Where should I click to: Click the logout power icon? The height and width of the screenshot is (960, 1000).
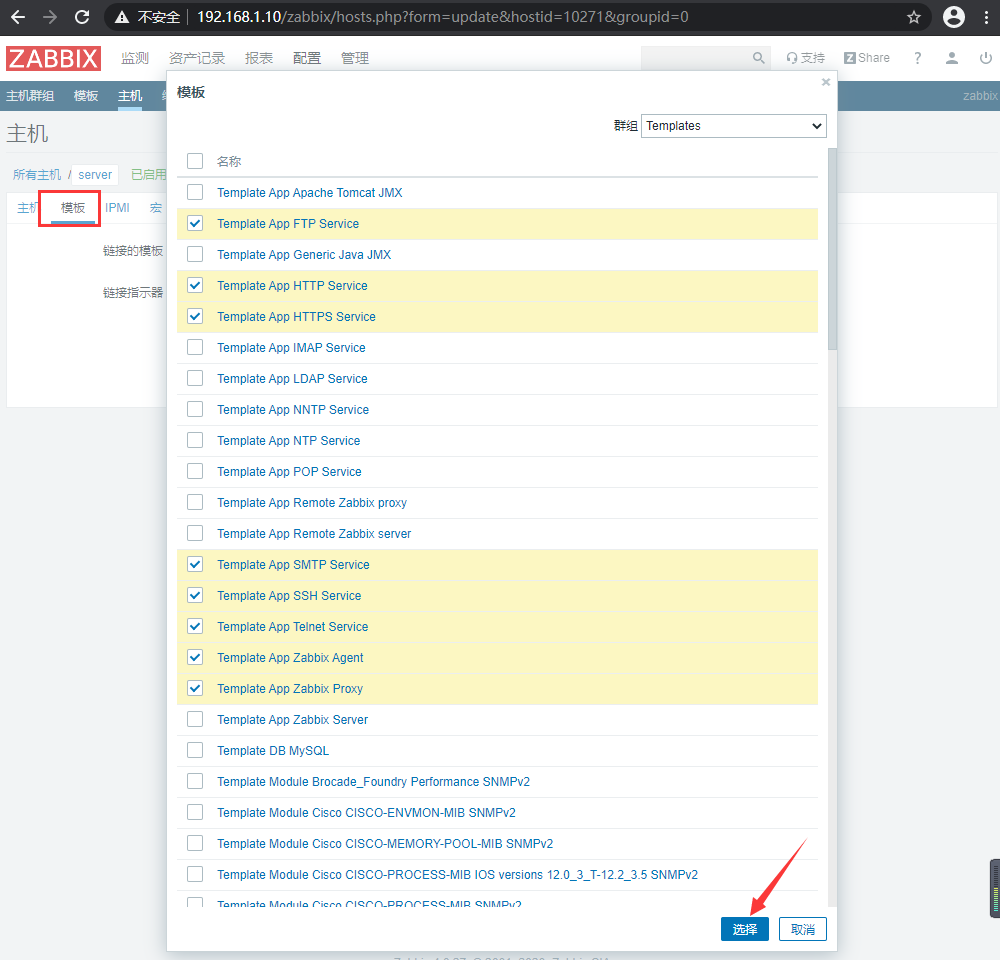(x=985, y=58)
